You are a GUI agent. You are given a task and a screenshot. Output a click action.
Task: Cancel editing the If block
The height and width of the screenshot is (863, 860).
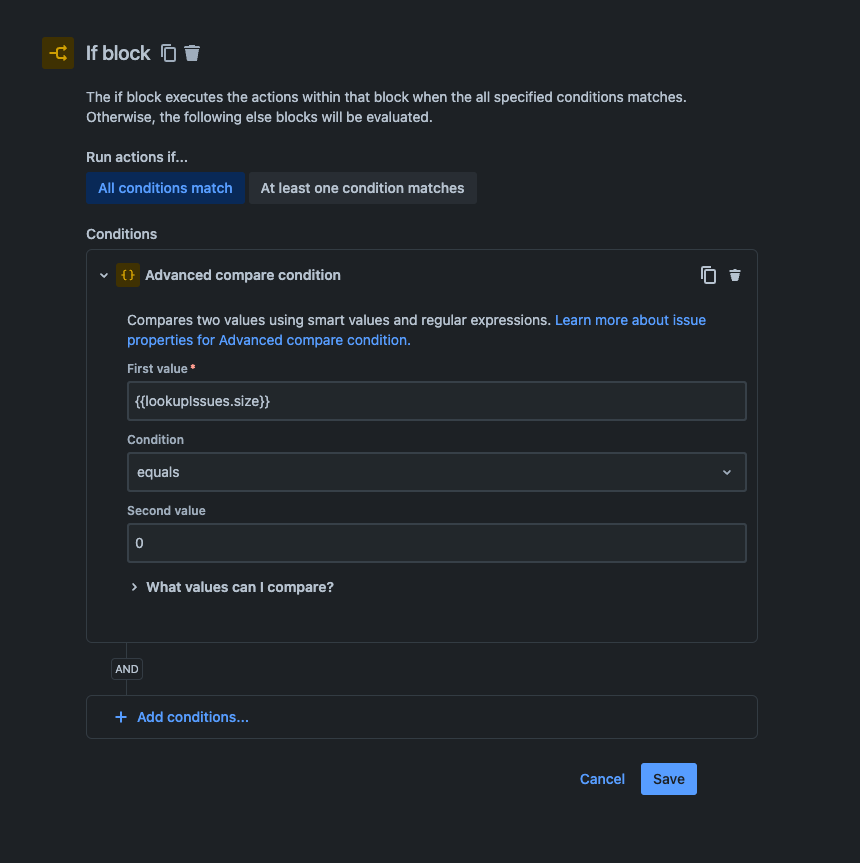click(x=602, y=779)
